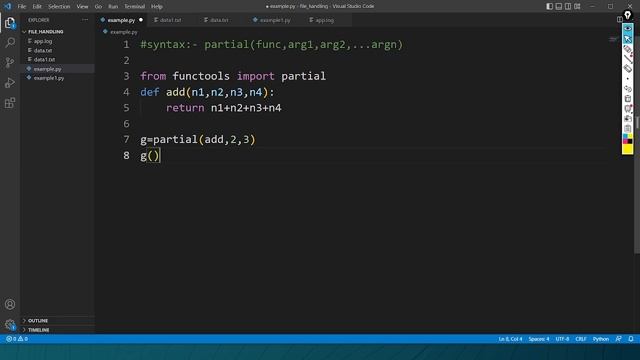The image size is (640, 360).
Task: Switch to the data.txt tab
Action: [x=219, y=20]
